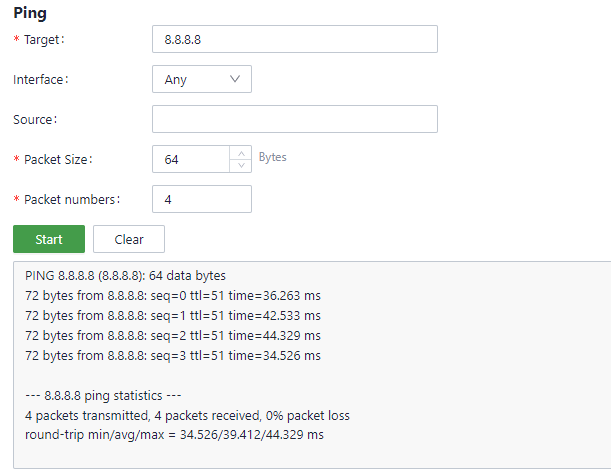Decrease Packet Size with the down arrow
The image size is (611, 471).
click(x=240, y=166)
